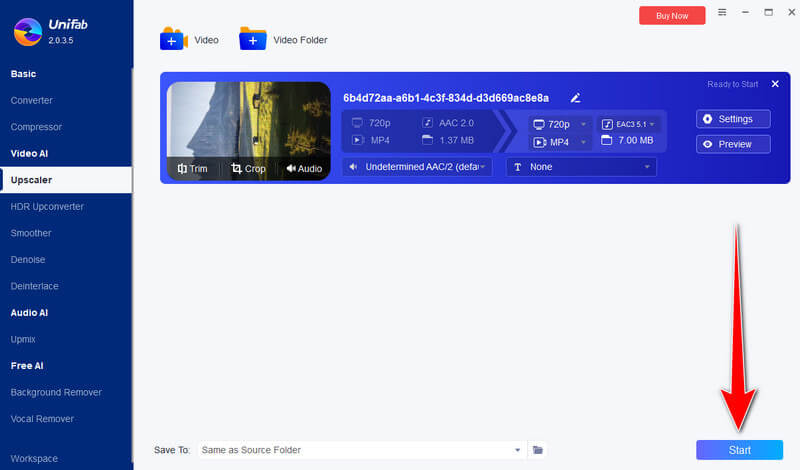Viewport: 800px width, 470px height.
Task: Remove the video task with X icon
Action: (775, 85)
